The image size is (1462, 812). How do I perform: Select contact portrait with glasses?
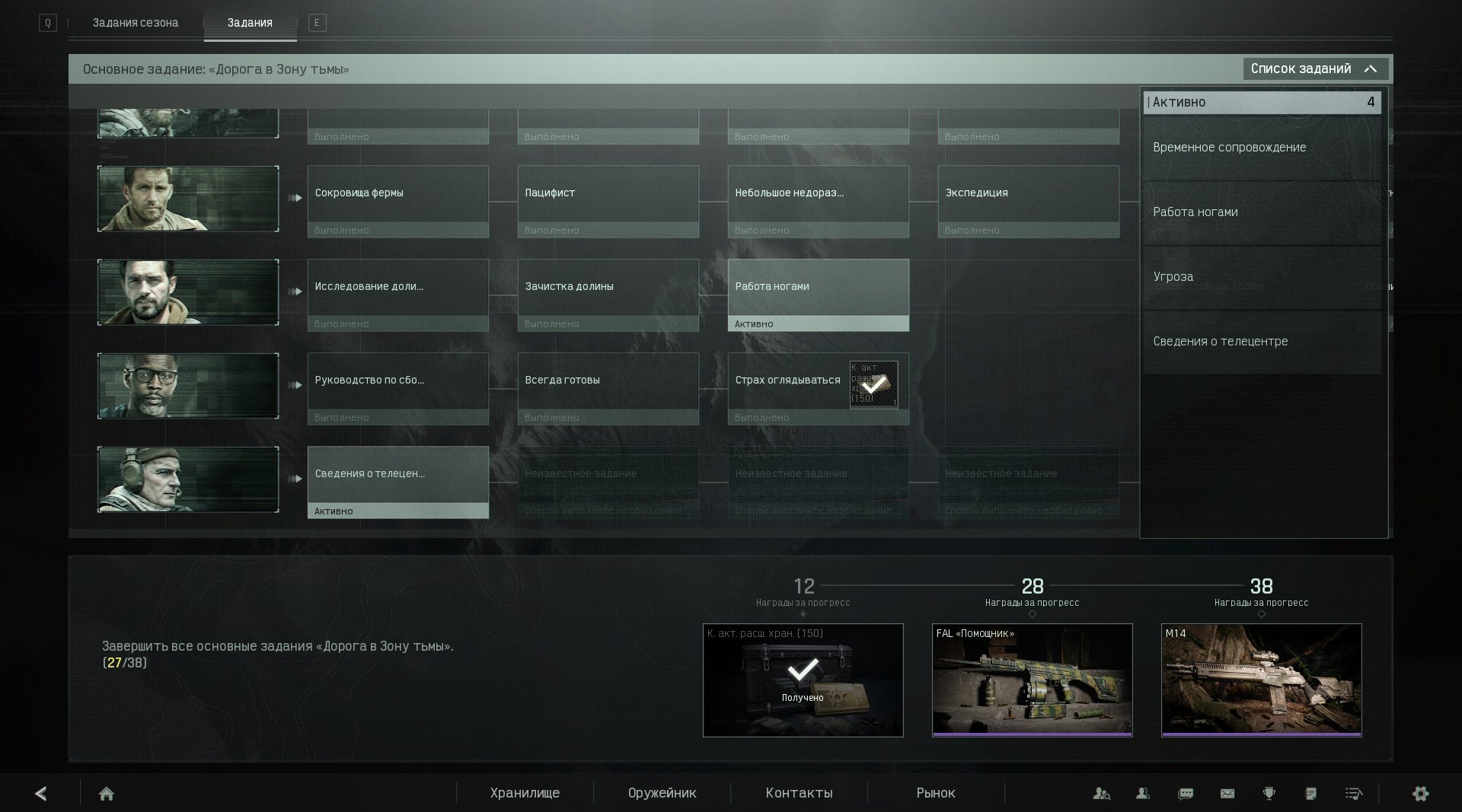pos(188,386)
